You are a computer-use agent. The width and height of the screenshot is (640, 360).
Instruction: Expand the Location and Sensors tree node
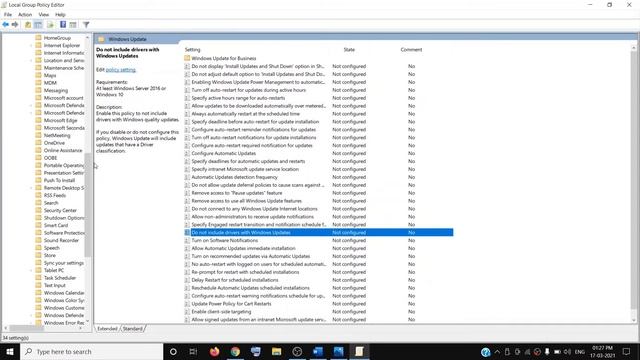(x=31, y=60)
